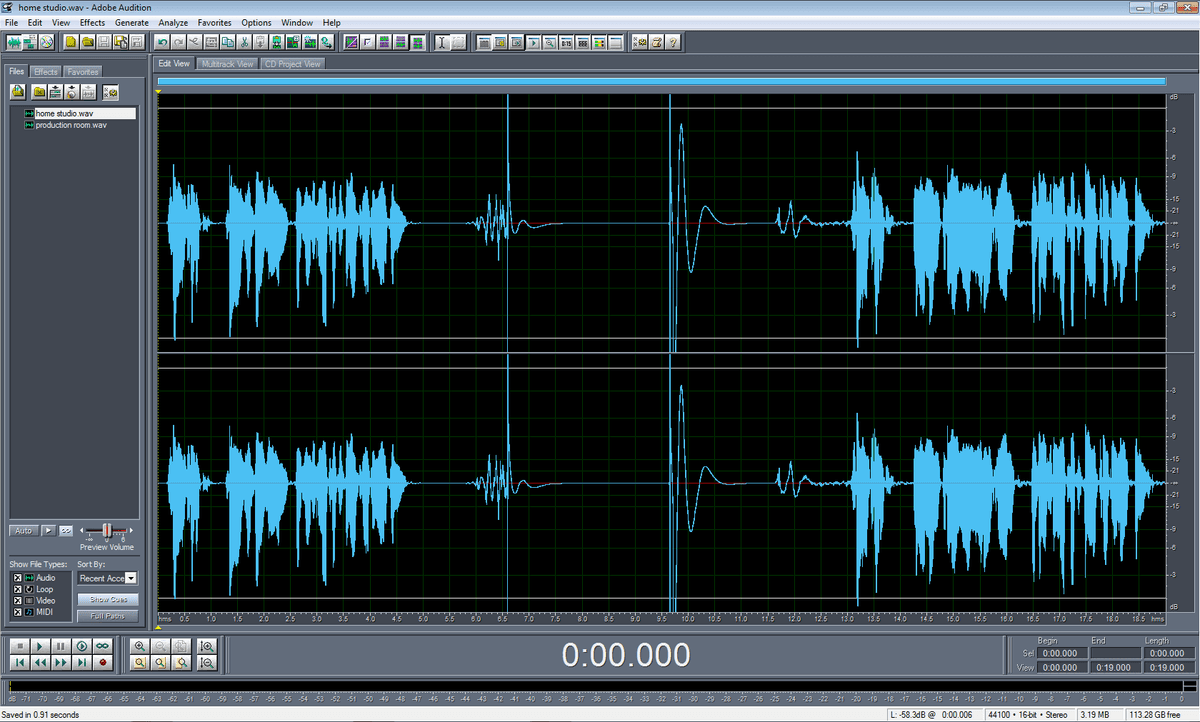The image size is (1200, 722).
Task: Uncheck MIDI in Show File Types
Action: tap(16, 611)
